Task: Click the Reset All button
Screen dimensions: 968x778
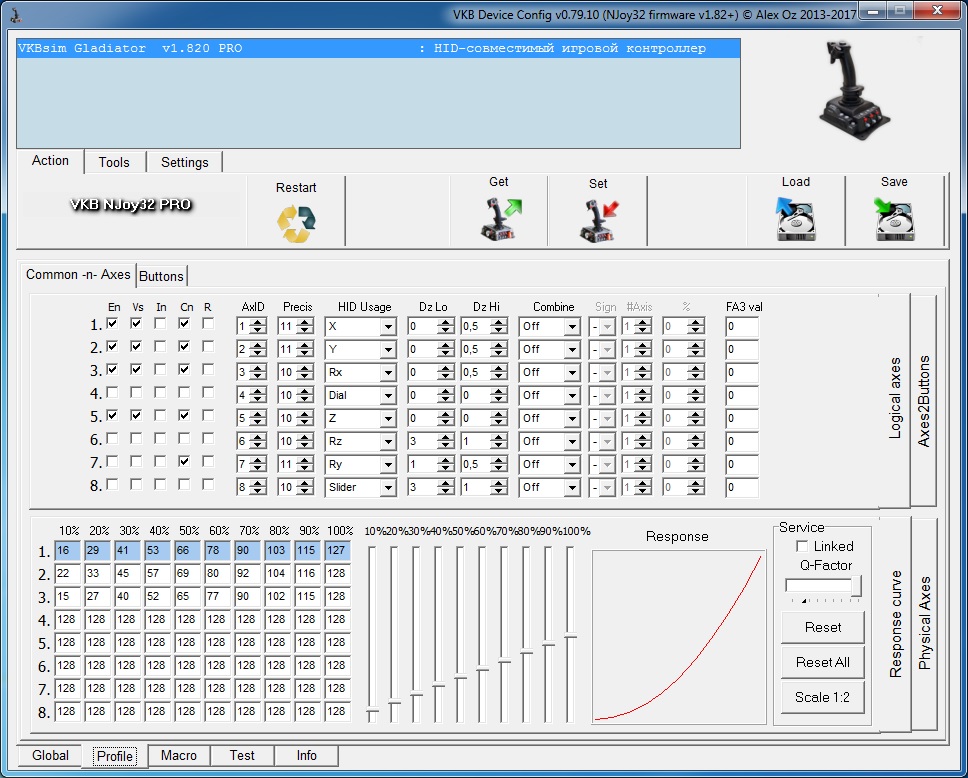Action: point(823,663)
